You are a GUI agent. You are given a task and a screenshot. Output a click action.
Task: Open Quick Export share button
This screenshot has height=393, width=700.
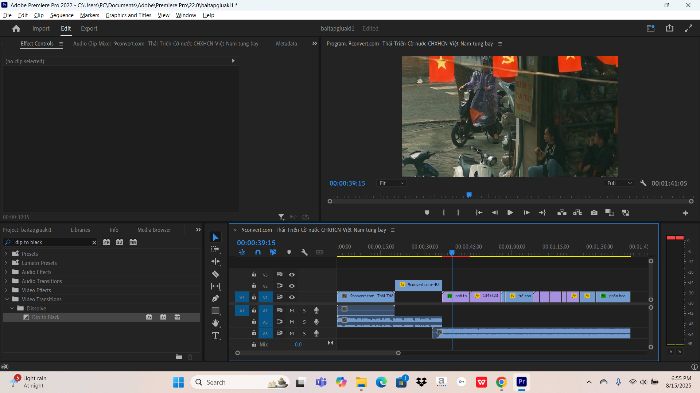pos(669,28)
